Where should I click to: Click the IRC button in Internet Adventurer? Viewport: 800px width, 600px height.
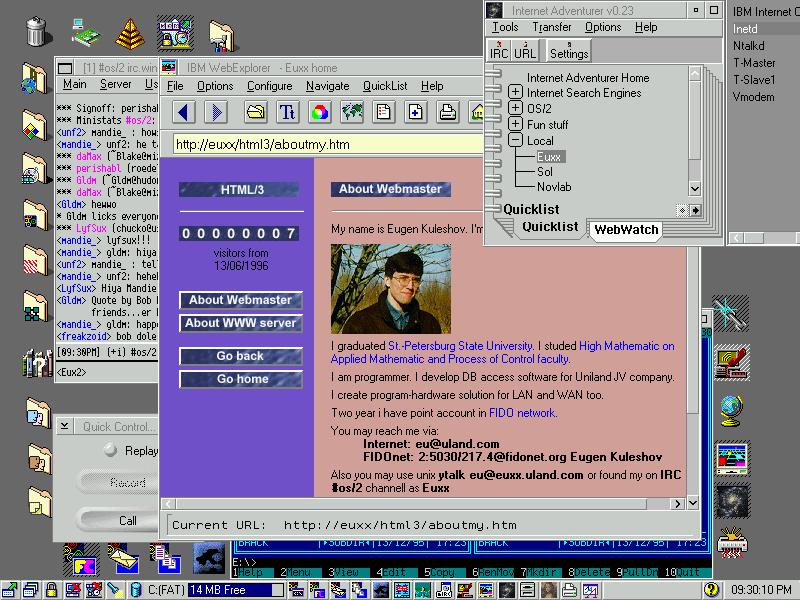coord(498,51)
